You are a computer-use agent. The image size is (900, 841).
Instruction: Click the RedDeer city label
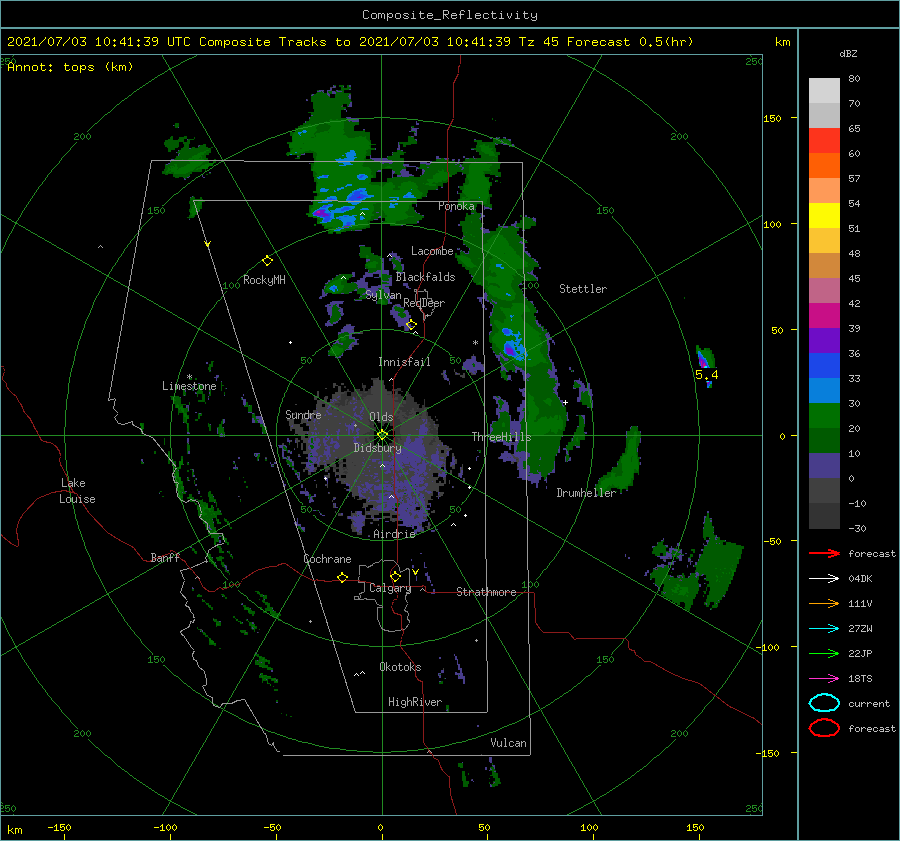click(424, 303)
